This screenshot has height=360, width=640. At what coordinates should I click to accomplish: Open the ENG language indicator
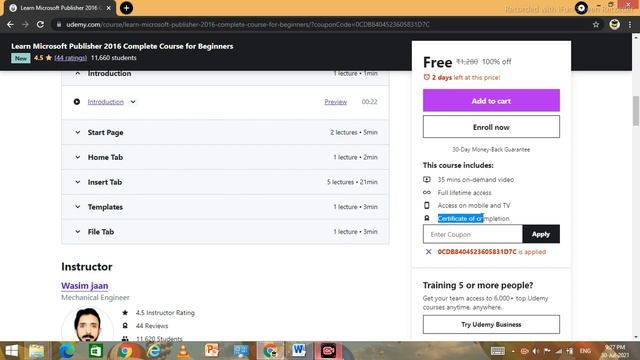[x=585, y=351]
